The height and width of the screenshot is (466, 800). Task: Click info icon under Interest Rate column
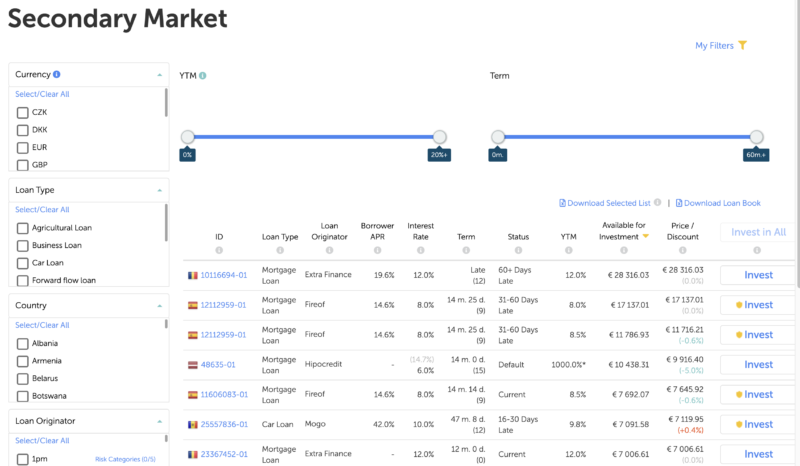click(x=420, y=250)
